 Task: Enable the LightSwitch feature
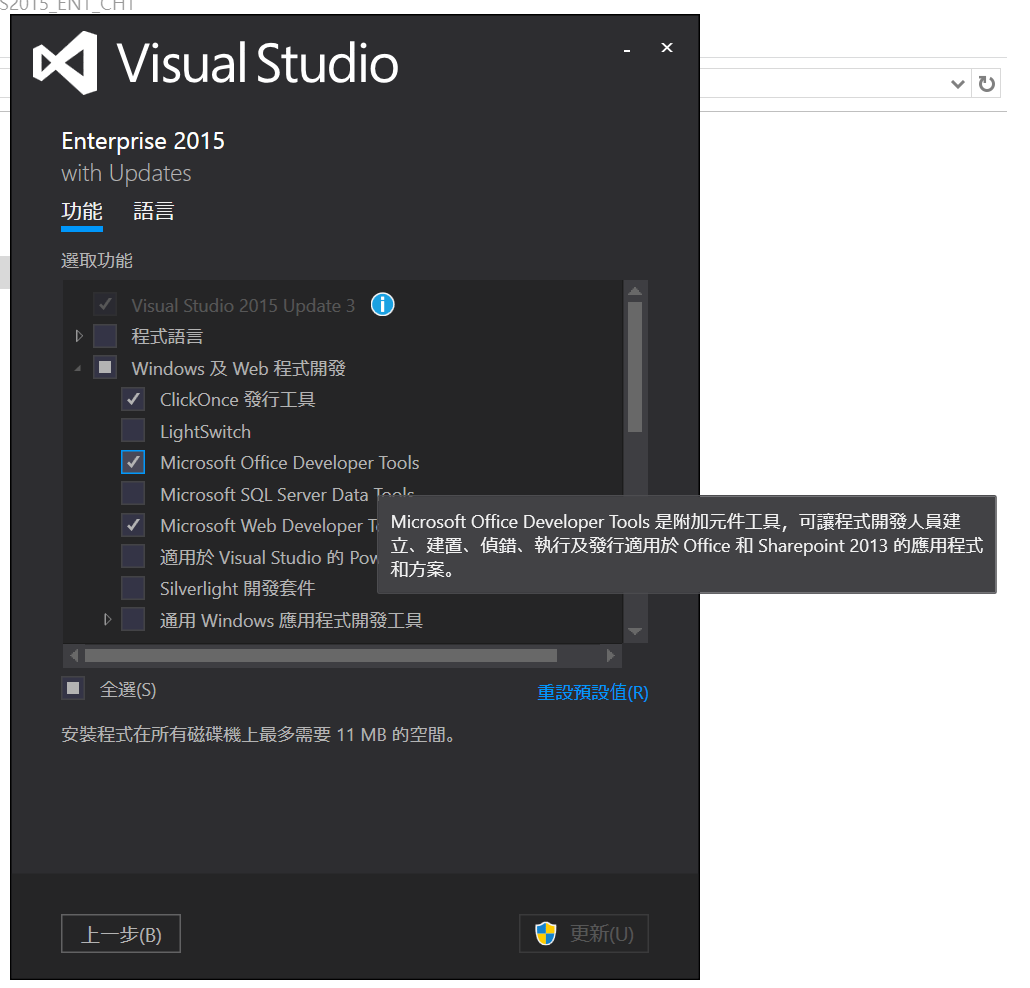coord(133,430)
